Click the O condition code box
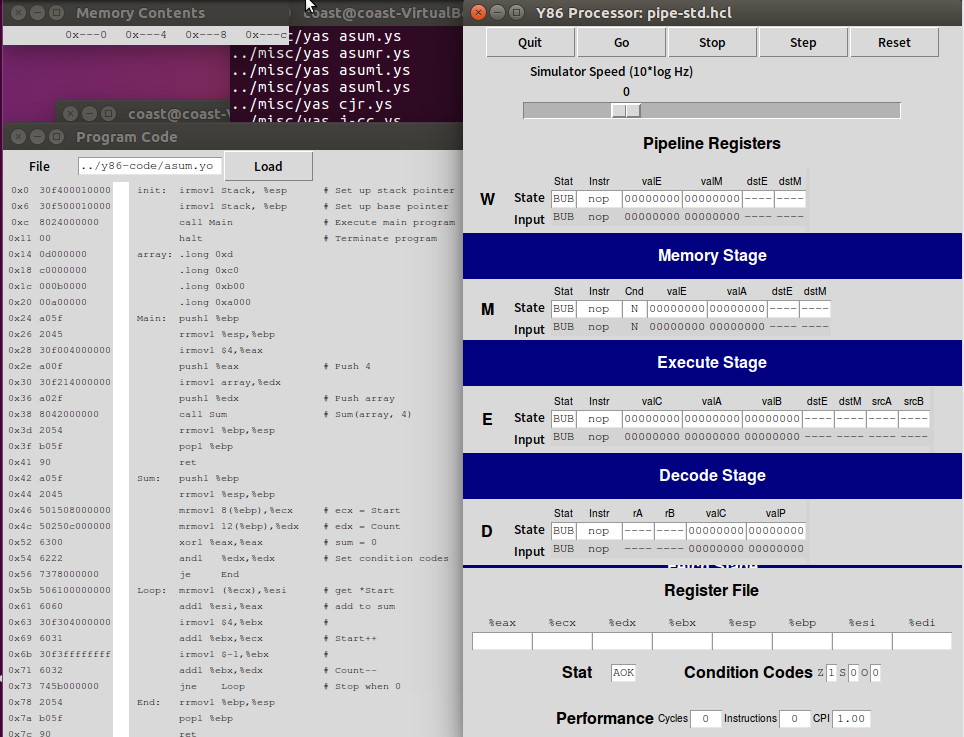Image resolution: width=964 pixels, height=737 pixels. pos(875,672)
